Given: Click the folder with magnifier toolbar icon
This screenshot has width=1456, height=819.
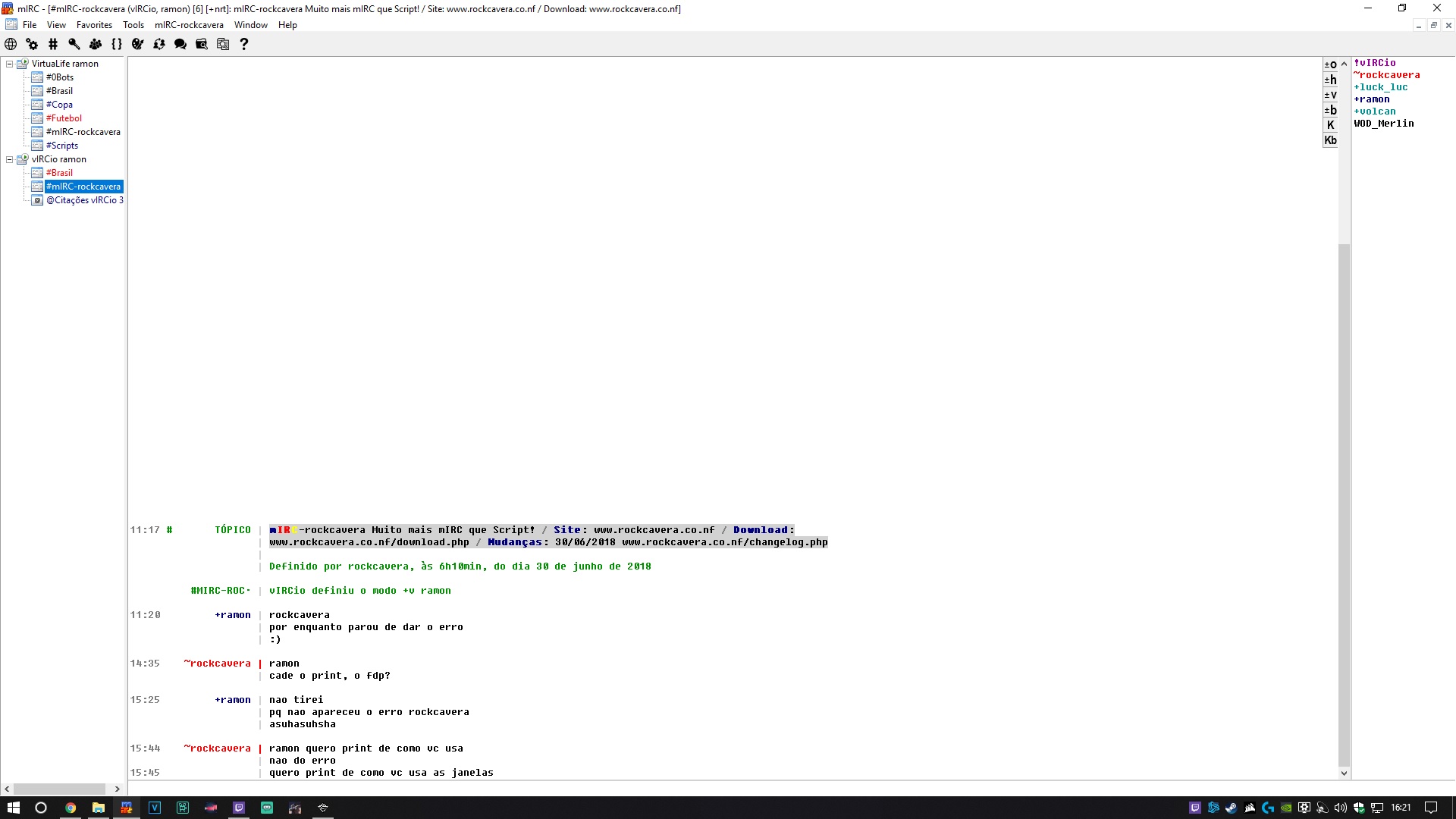Looking at the screenshot, I should [x=202, y=44].
